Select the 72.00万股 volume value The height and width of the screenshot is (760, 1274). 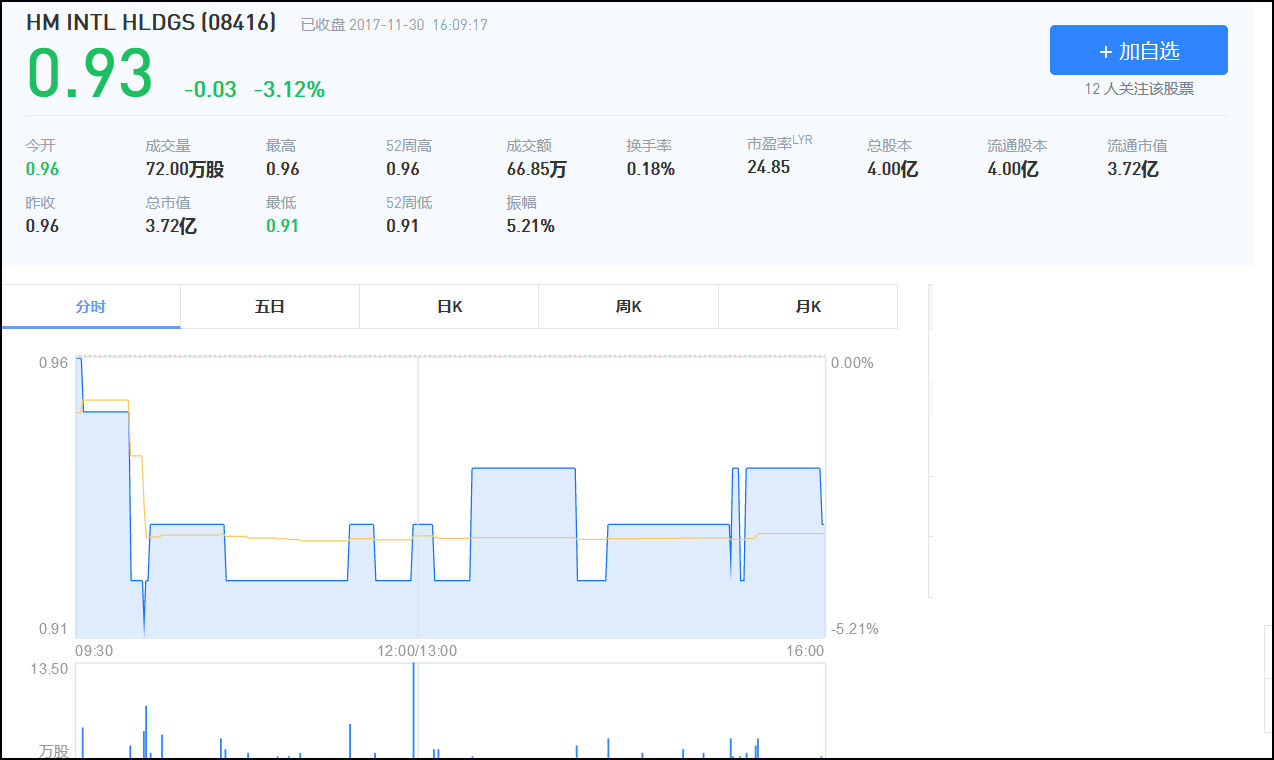[184, 169]
